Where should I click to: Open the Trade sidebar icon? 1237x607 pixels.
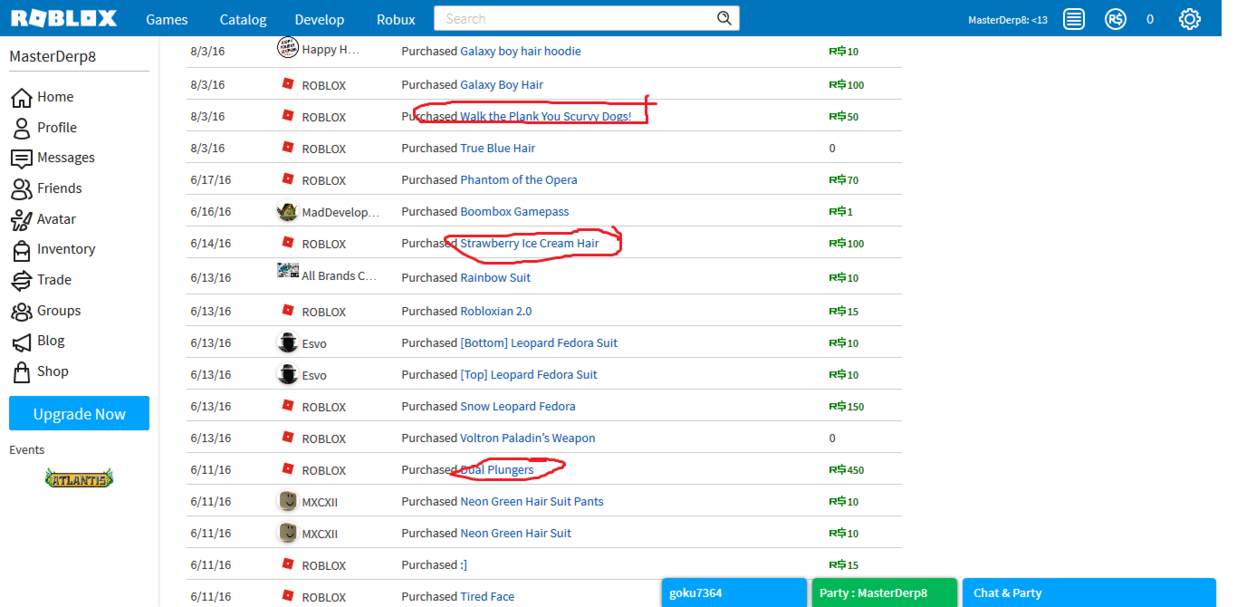[21, 280]
